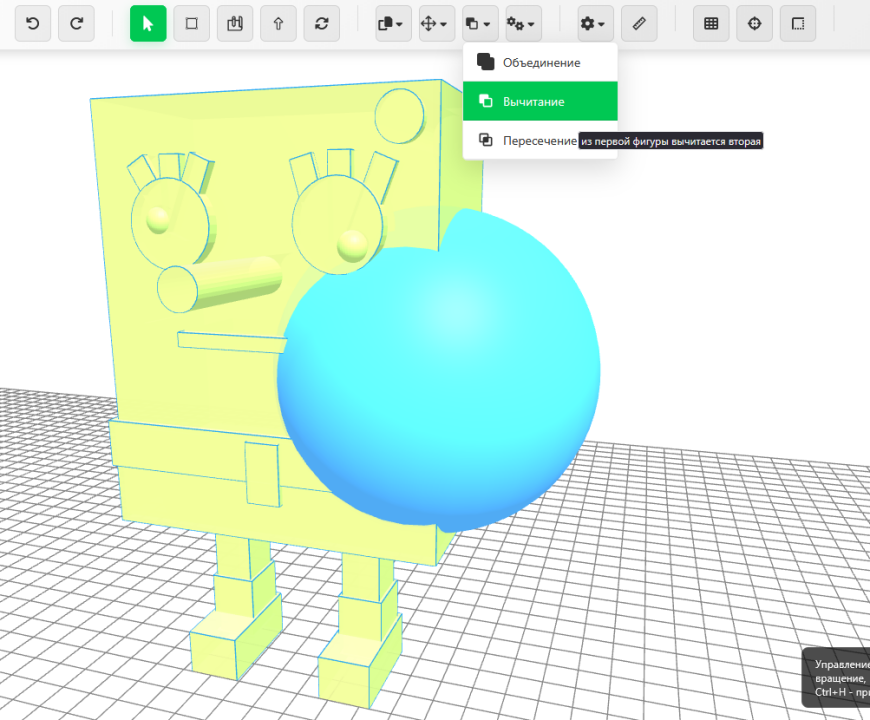Click the Redo arrow icon
870x720 pixels.
pyautogui.click(x=77, y=23)
